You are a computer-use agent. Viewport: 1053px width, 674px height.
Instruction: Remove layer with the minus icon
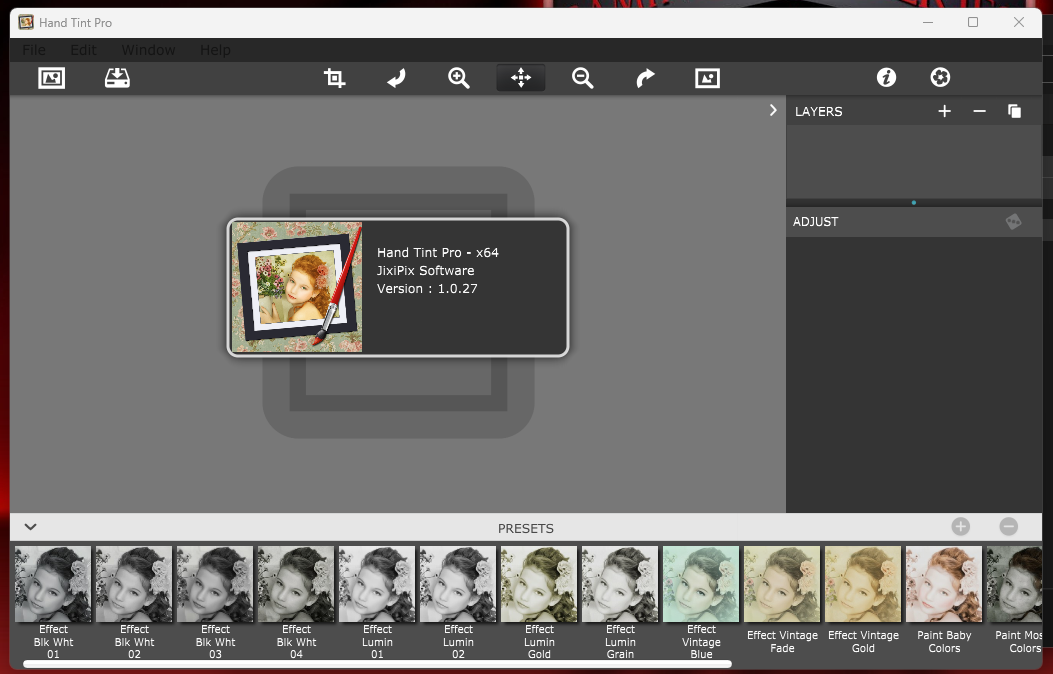[979, 111]
